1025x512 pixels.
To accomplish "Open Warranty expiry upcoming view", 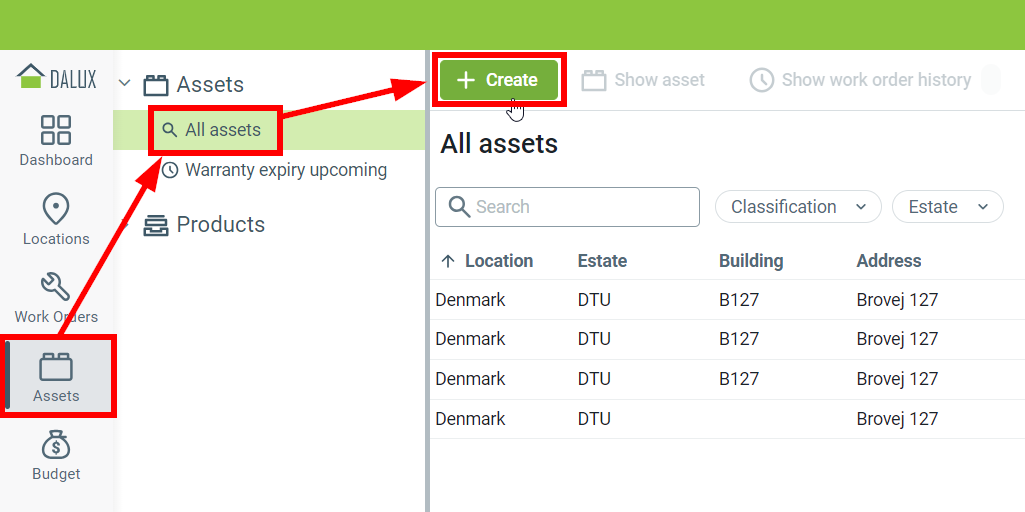I will tap(285, 170).
